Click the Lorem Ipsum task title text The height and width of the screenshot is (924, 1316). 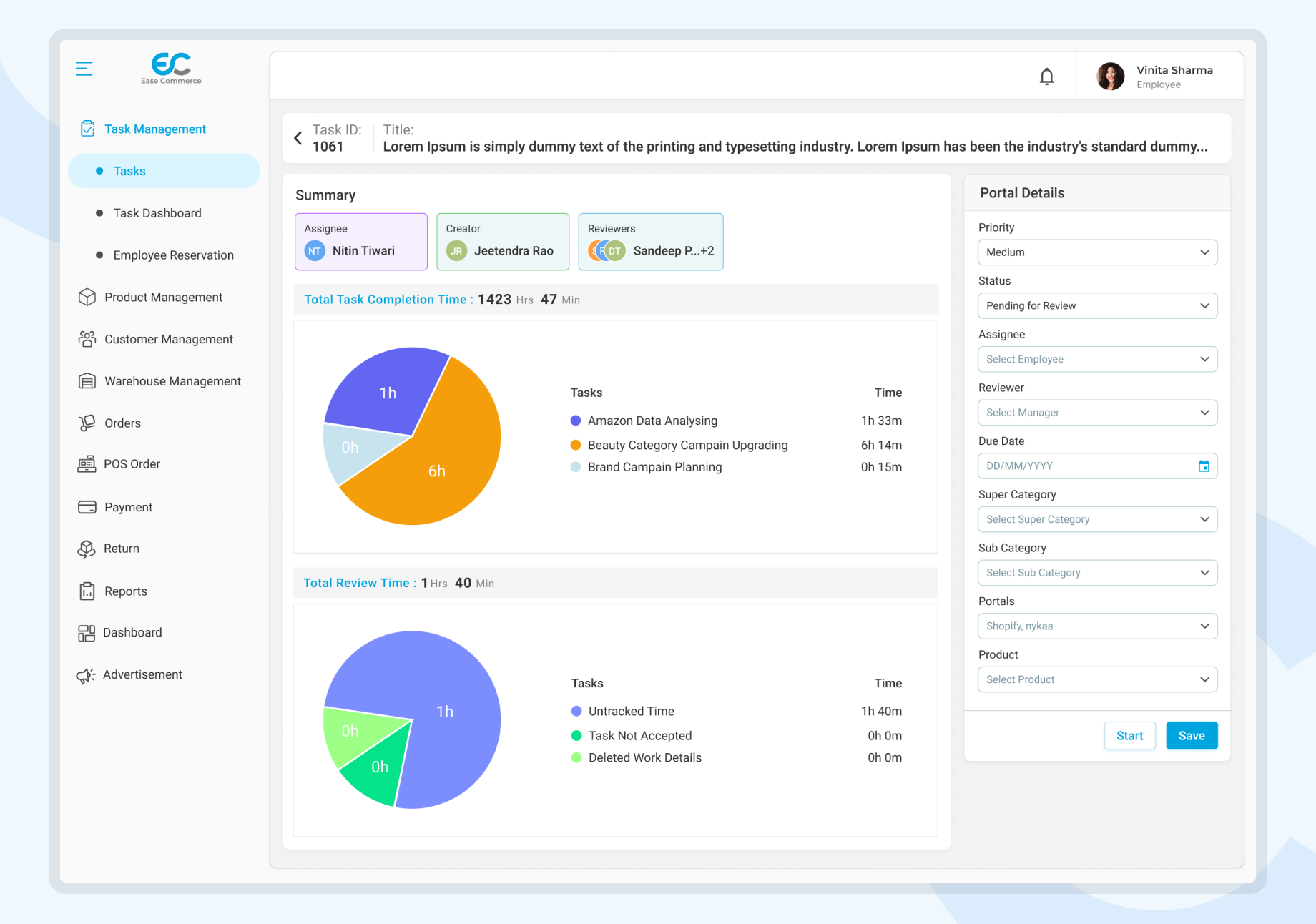(x=795, y=147)
